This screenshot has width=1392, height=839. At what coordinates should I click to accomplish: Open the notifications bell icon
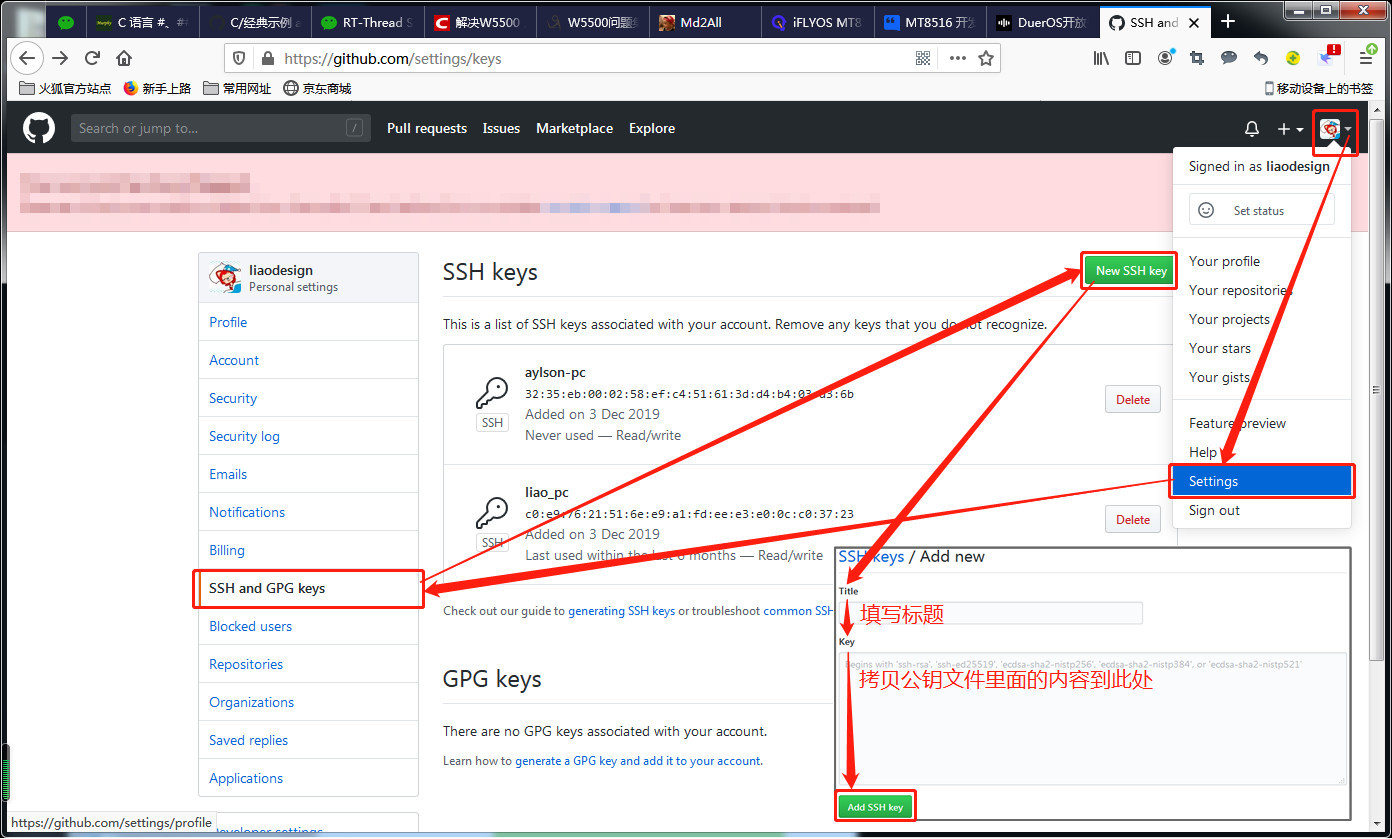(1251, 129)
